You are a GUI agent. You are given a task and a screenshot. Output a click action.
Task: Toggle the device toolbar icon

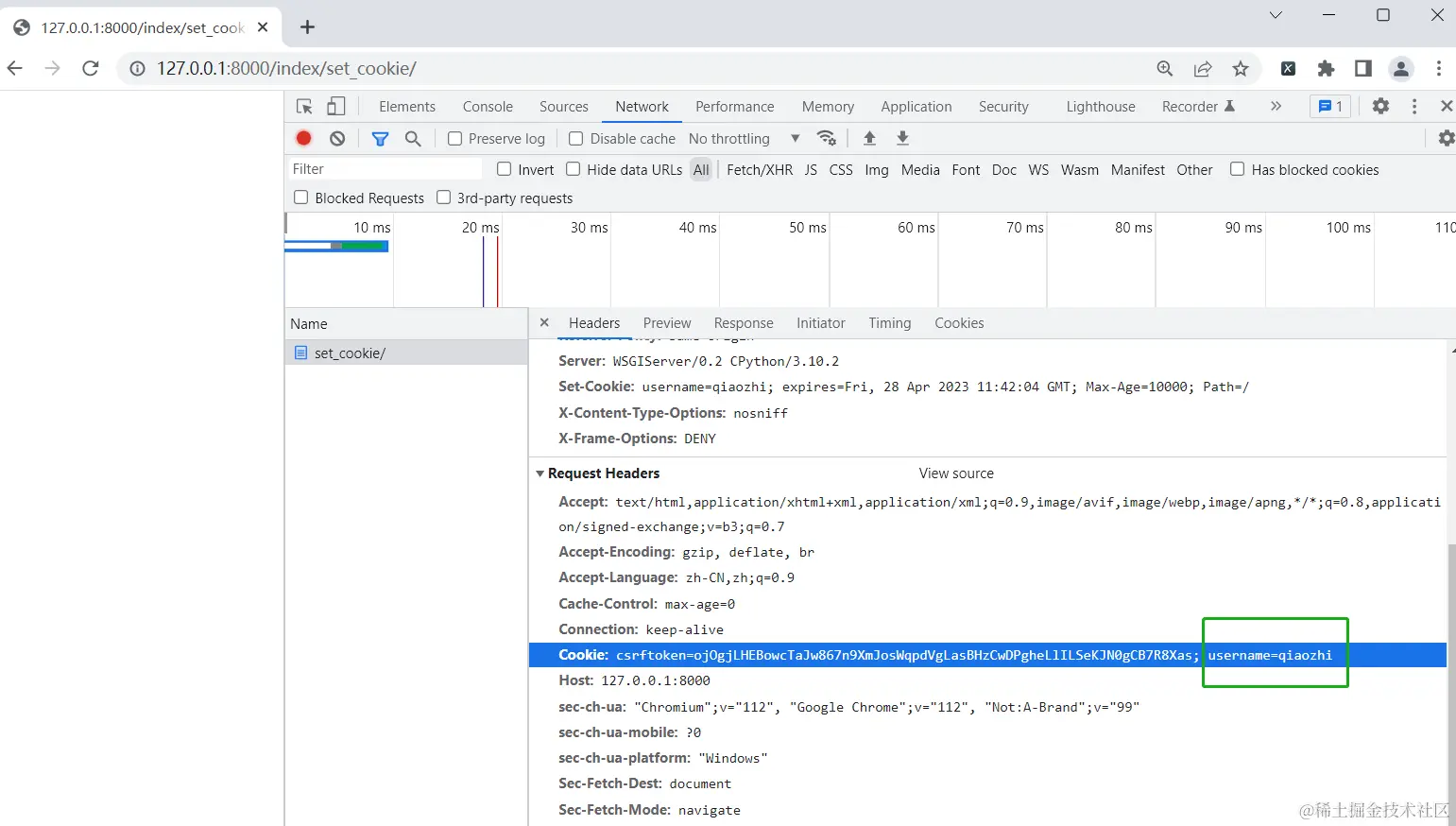pyautogui.click(x=335, y=107)
